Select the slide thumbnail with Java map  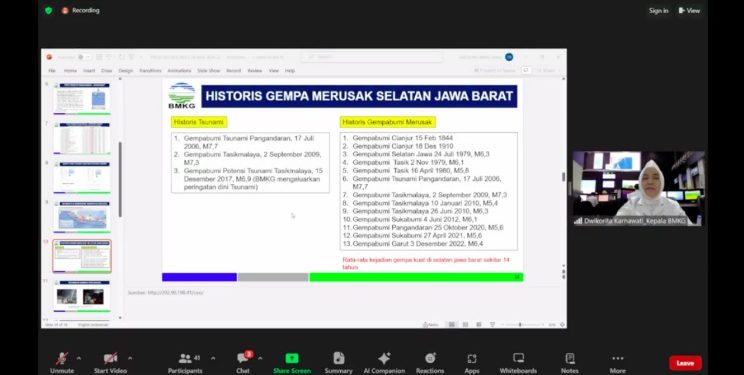coord(82,217)
